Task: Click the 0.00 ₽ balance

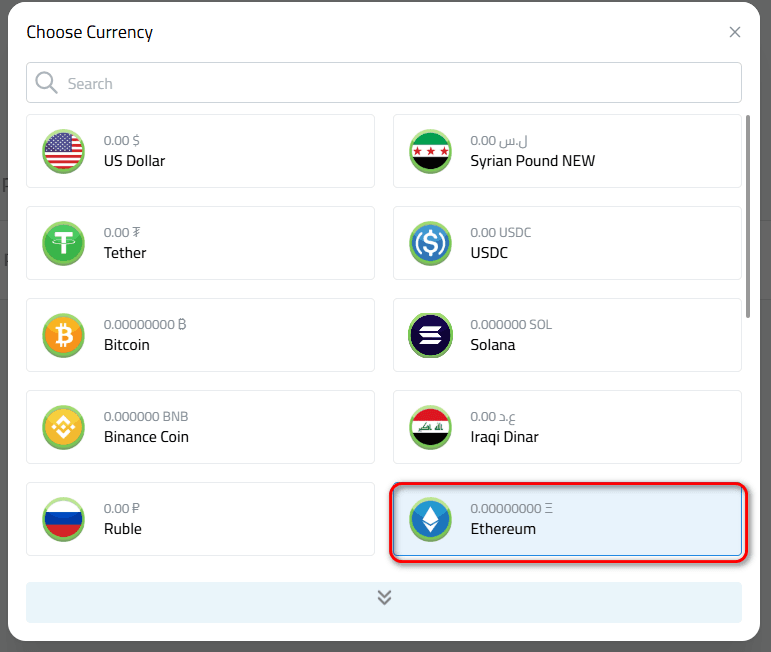Action: (121, 508)
